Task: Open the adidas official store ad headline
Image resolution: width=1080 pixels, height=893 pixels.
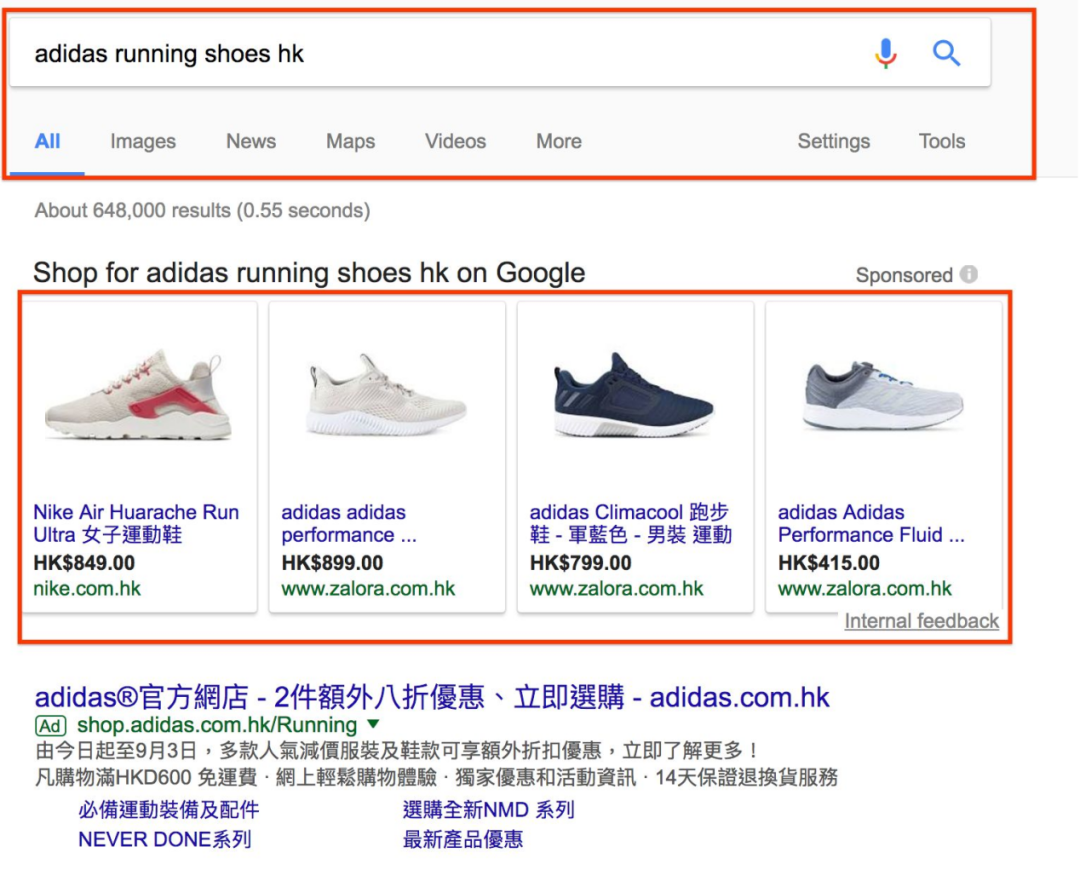Action: (x=432, y=697)
